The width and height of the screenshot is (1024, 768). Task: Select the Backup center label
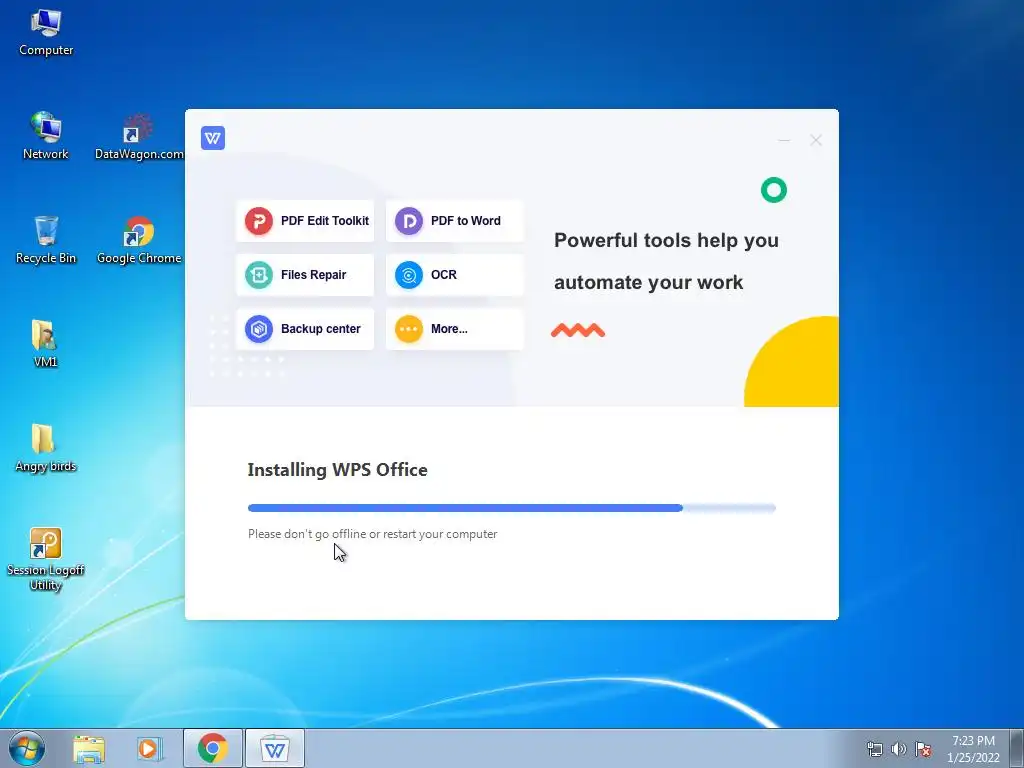point(321,329)
